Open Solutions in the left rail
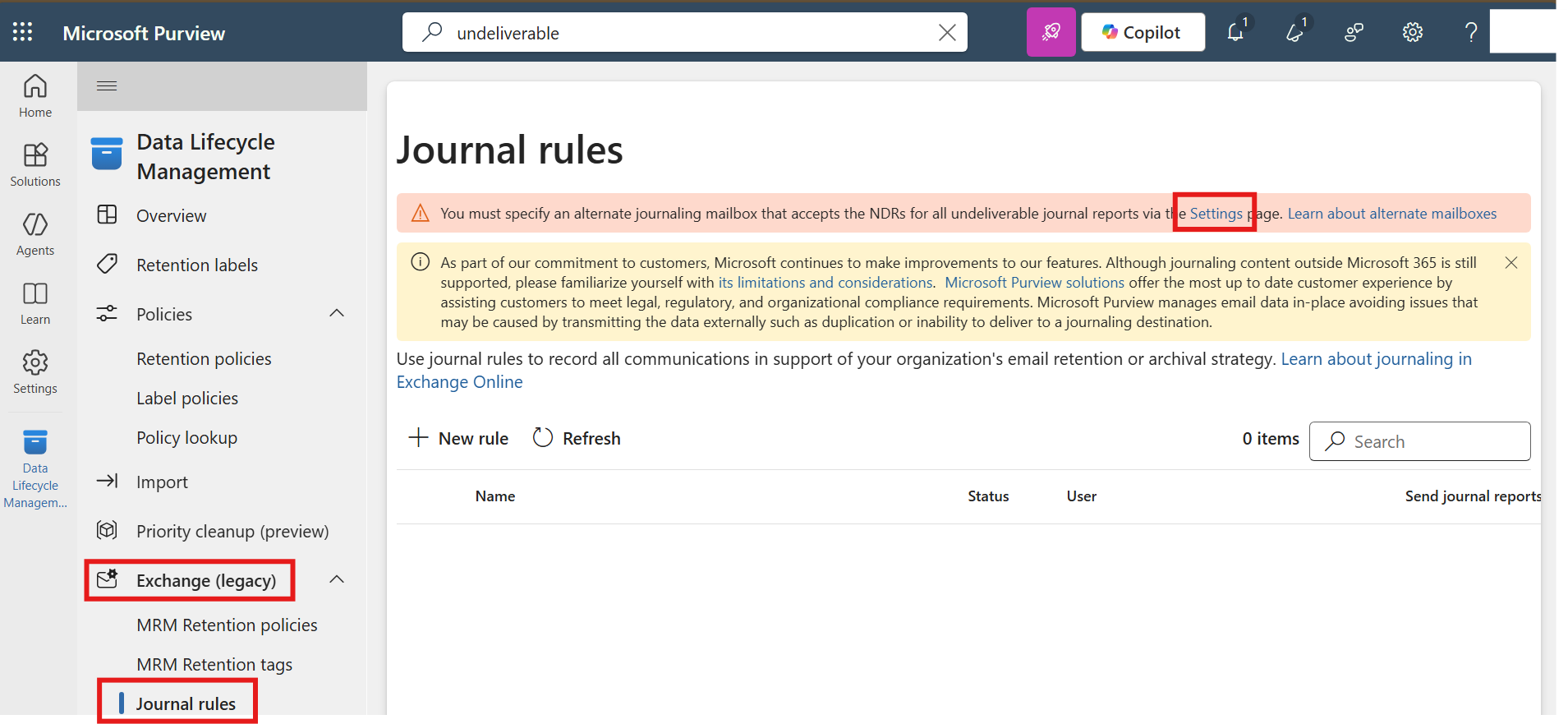 click(35, 165)
